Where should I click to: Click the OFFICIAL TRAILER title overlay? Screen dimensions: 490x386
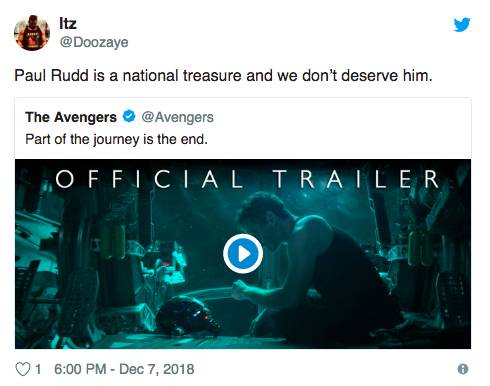[x=247, y=179]
